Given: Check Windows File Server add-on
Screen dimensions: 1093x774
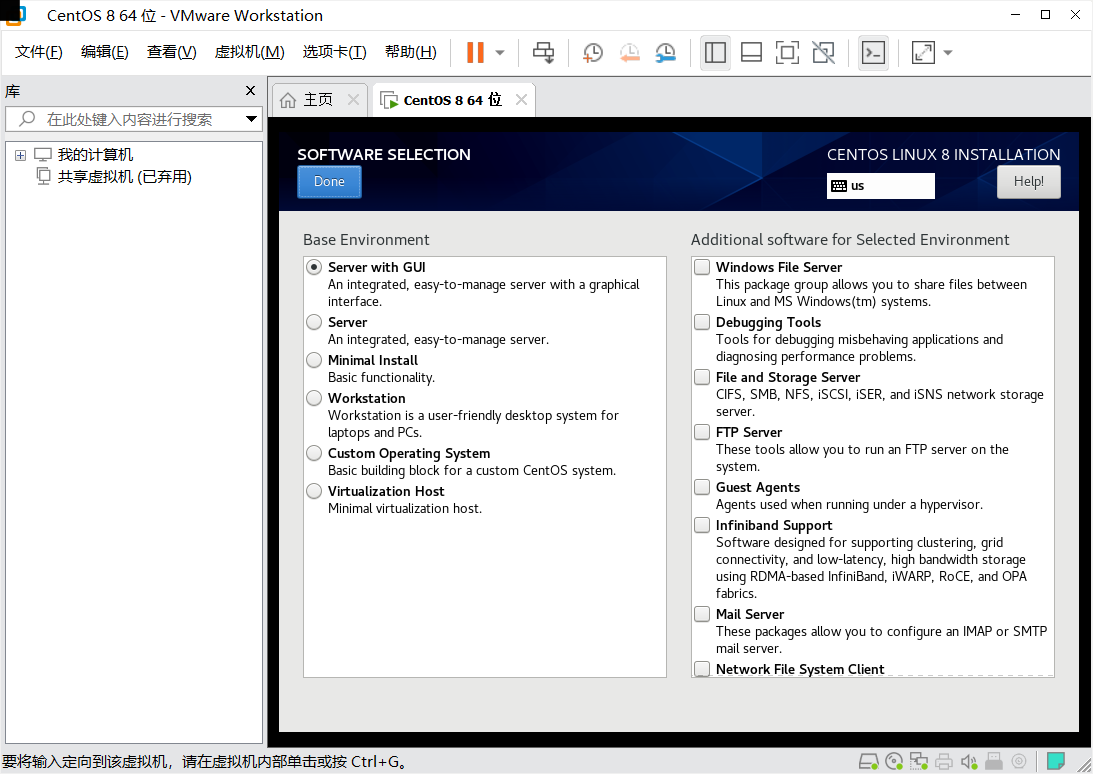Looking at the screenshot, I should (x=702, y=267).
